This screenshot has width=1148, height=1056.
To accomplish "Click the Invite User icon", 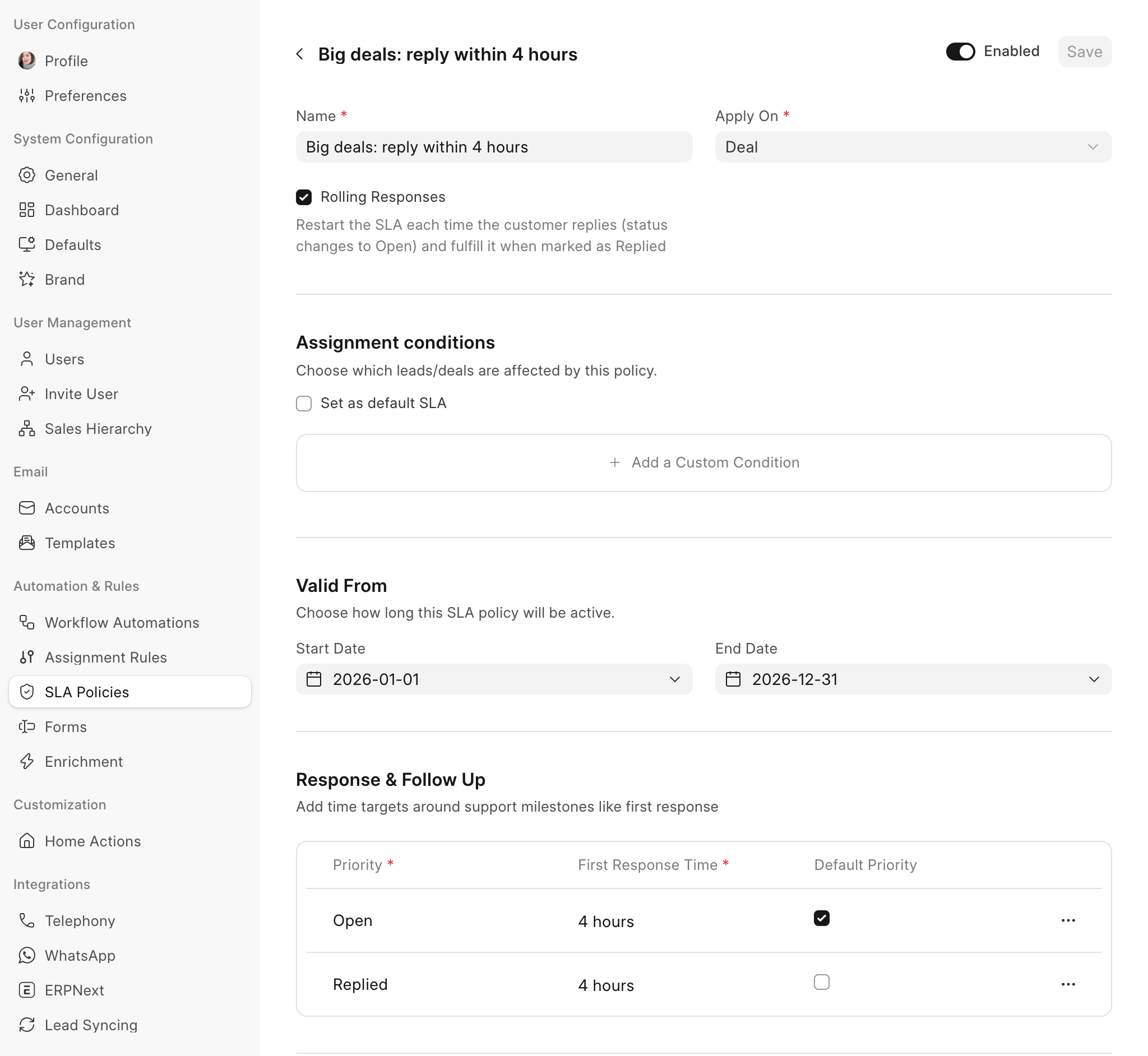I will click(x=27, y=393).
